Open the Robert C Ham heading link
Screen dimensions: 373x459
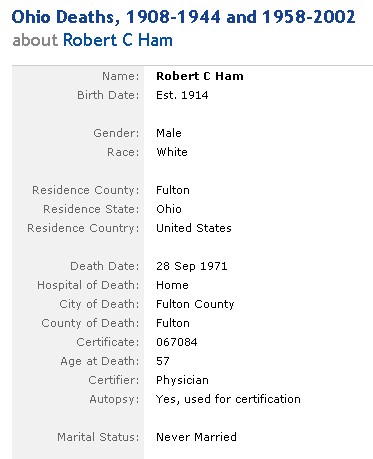(x=118, y=40)
